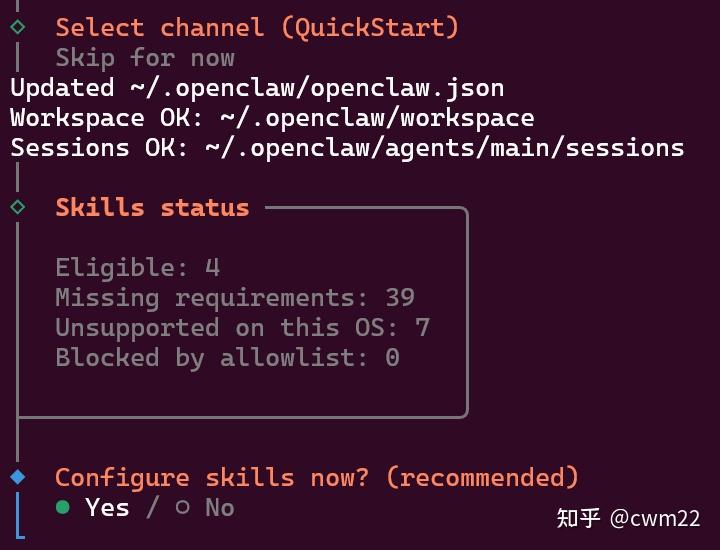The image size is (720, 550).
Task: Click the diamond icon beside Select channel
Action: 17,27
